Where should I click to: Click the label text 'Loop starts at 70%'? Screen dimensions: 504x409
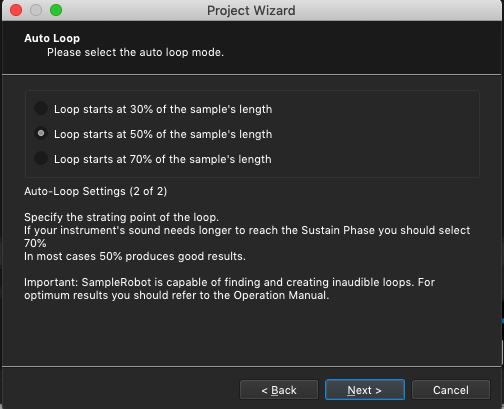[x=103, y=159]
